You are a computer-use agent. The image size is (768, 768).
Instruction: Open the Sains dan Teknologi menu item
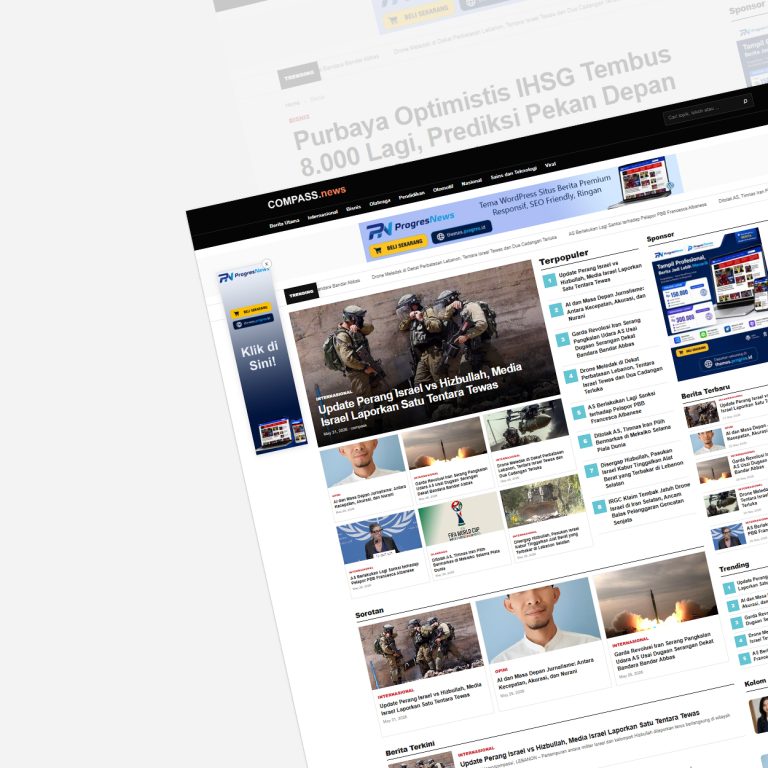(514, 173)
